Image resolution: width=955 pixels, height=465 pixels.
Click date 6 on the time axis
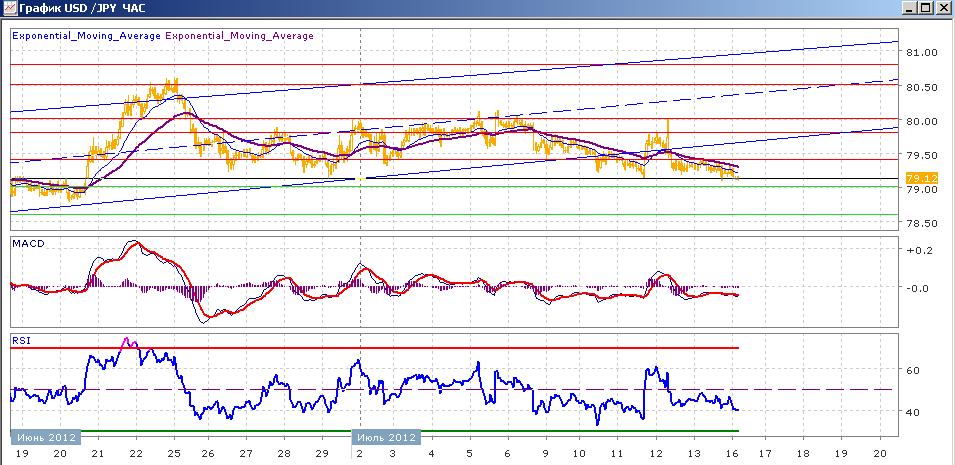[507, 454]
